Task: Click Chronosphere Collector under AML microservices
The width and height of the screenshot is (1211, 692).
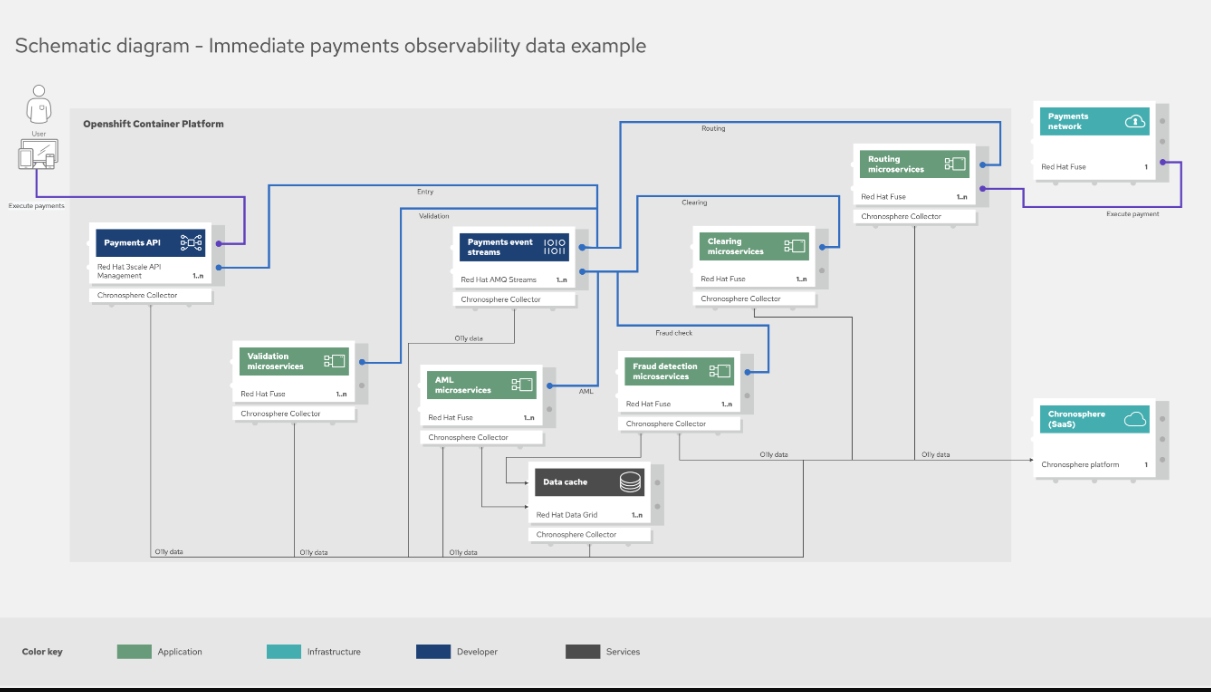Action: pyautogui.click(x=468, y=437)
